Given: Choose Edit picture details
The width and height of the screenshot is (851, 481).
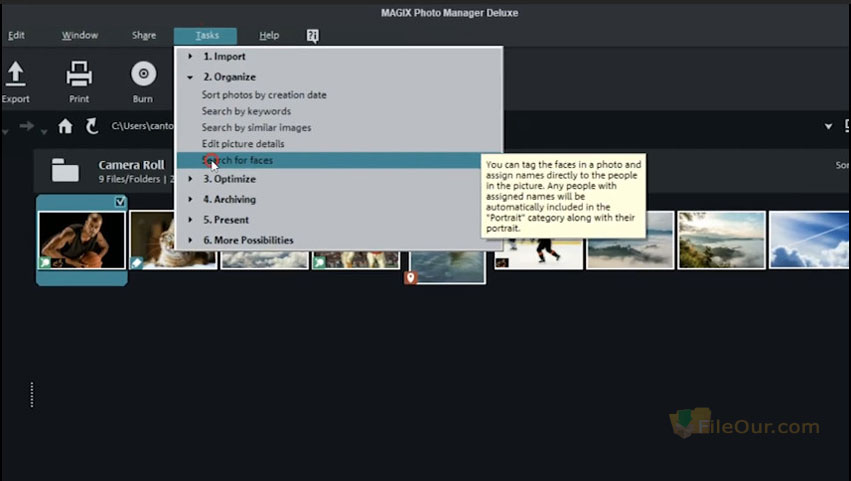Looking at the screenshot, I should (x=243, y=143).
